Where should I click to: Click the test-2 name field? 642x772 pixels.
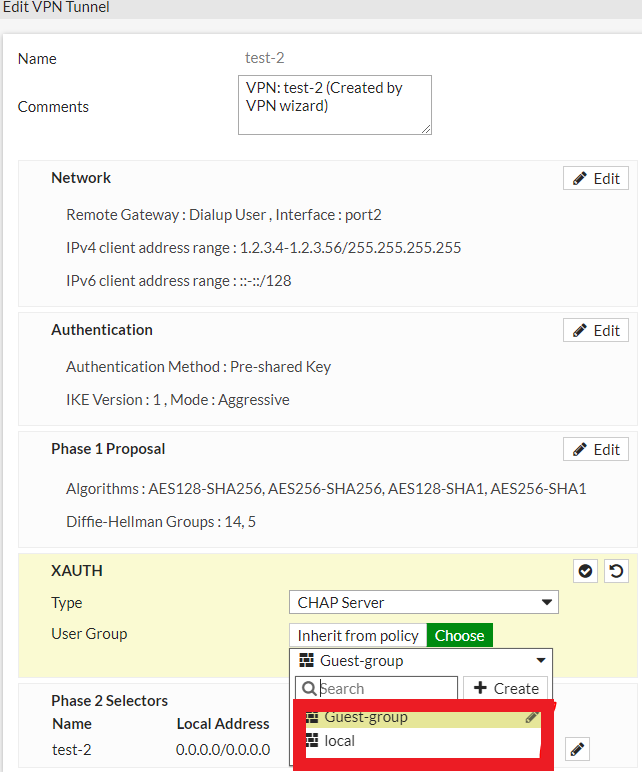[265, 59]
